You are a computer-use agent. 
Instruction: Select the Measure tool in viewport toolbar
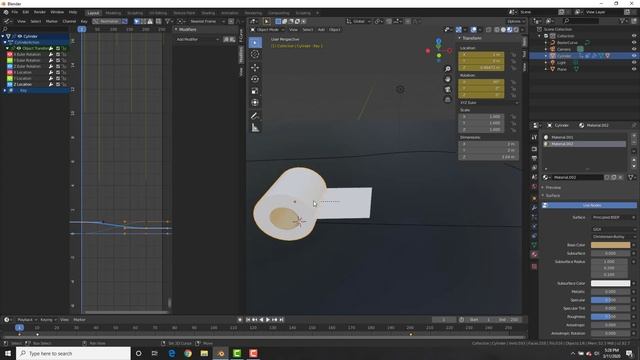click(x=255, y=128)
